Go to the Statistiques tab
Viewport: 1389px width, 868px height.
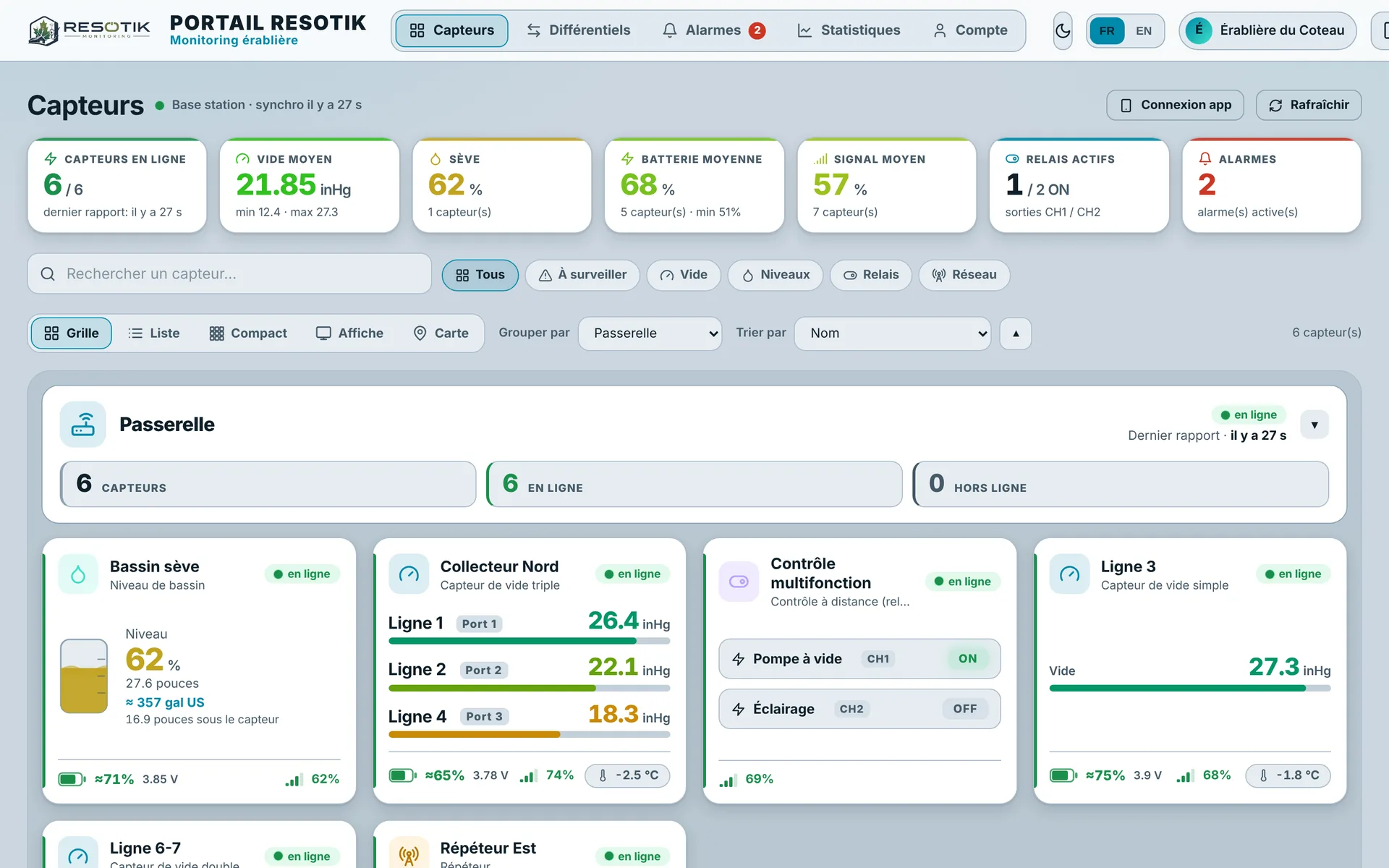(x=849, y=30)
